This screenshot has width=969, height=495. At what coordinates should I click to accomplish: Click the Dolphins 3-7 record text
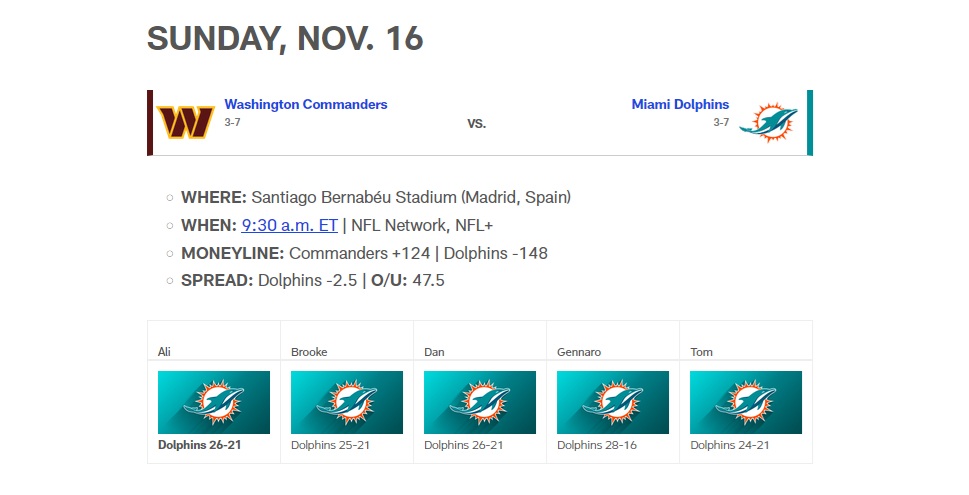721,122
